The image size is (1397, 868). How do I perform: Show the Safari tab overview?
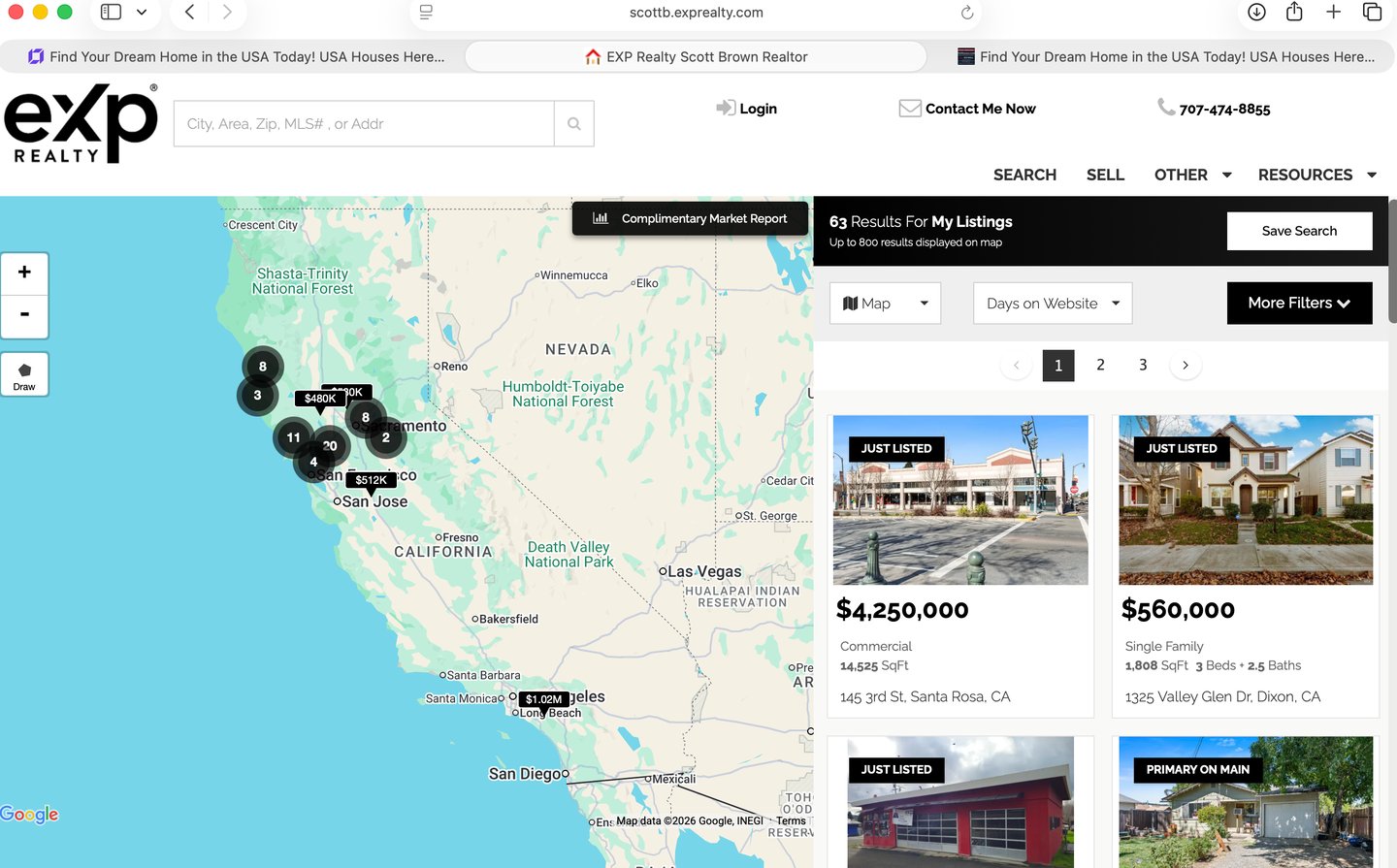pos(1372,13)
